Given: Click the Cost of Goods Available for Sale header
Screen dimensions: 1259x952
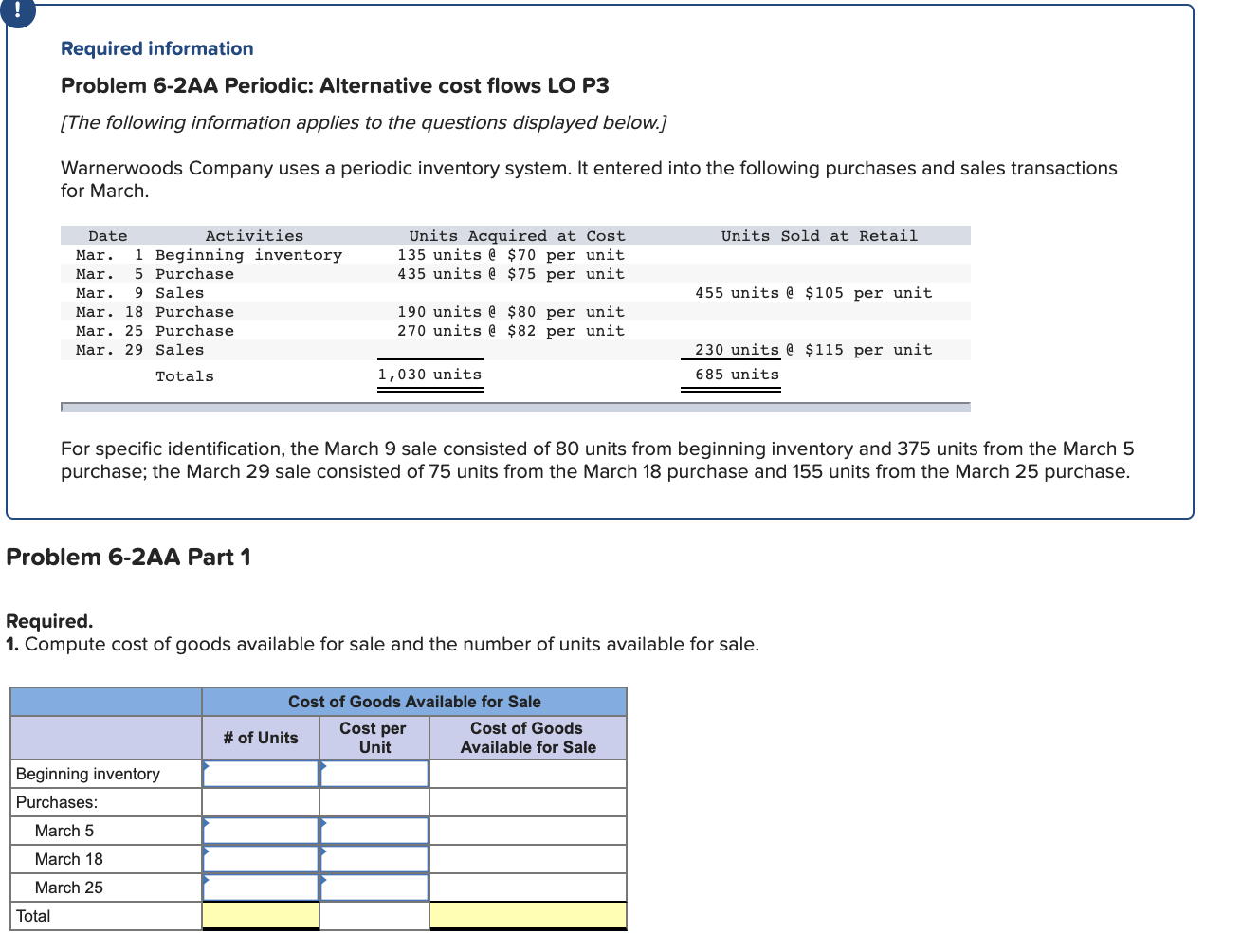Looking at the screenshot, I should tap(413, 702).
